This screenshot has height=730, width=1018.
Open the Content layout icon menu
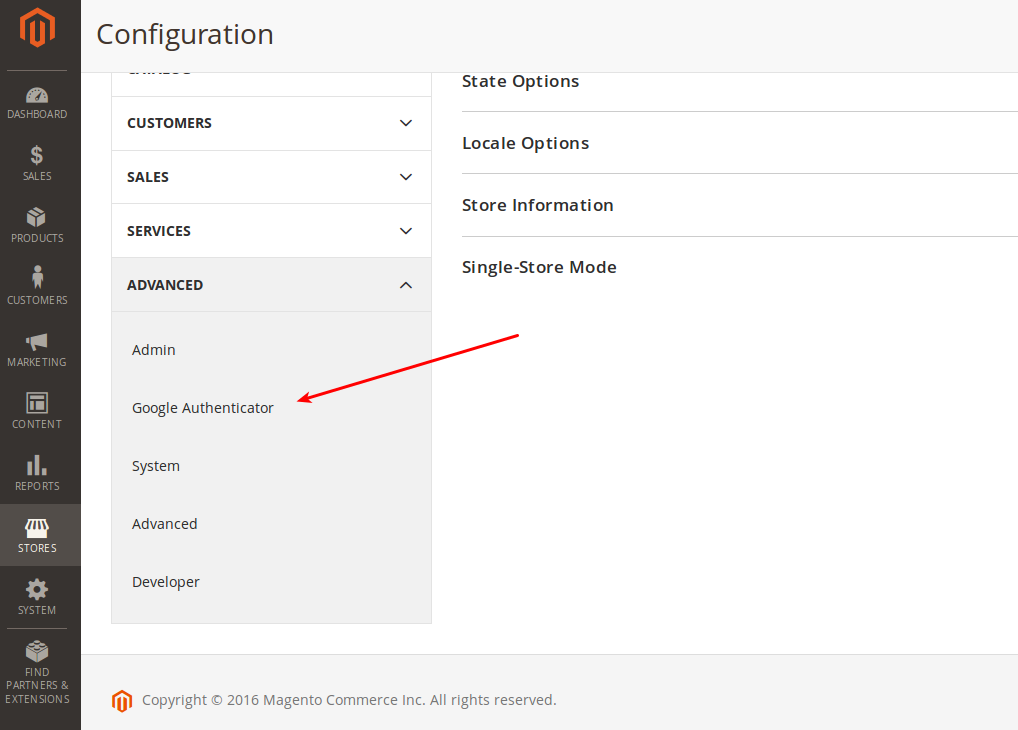pos(37,412)
